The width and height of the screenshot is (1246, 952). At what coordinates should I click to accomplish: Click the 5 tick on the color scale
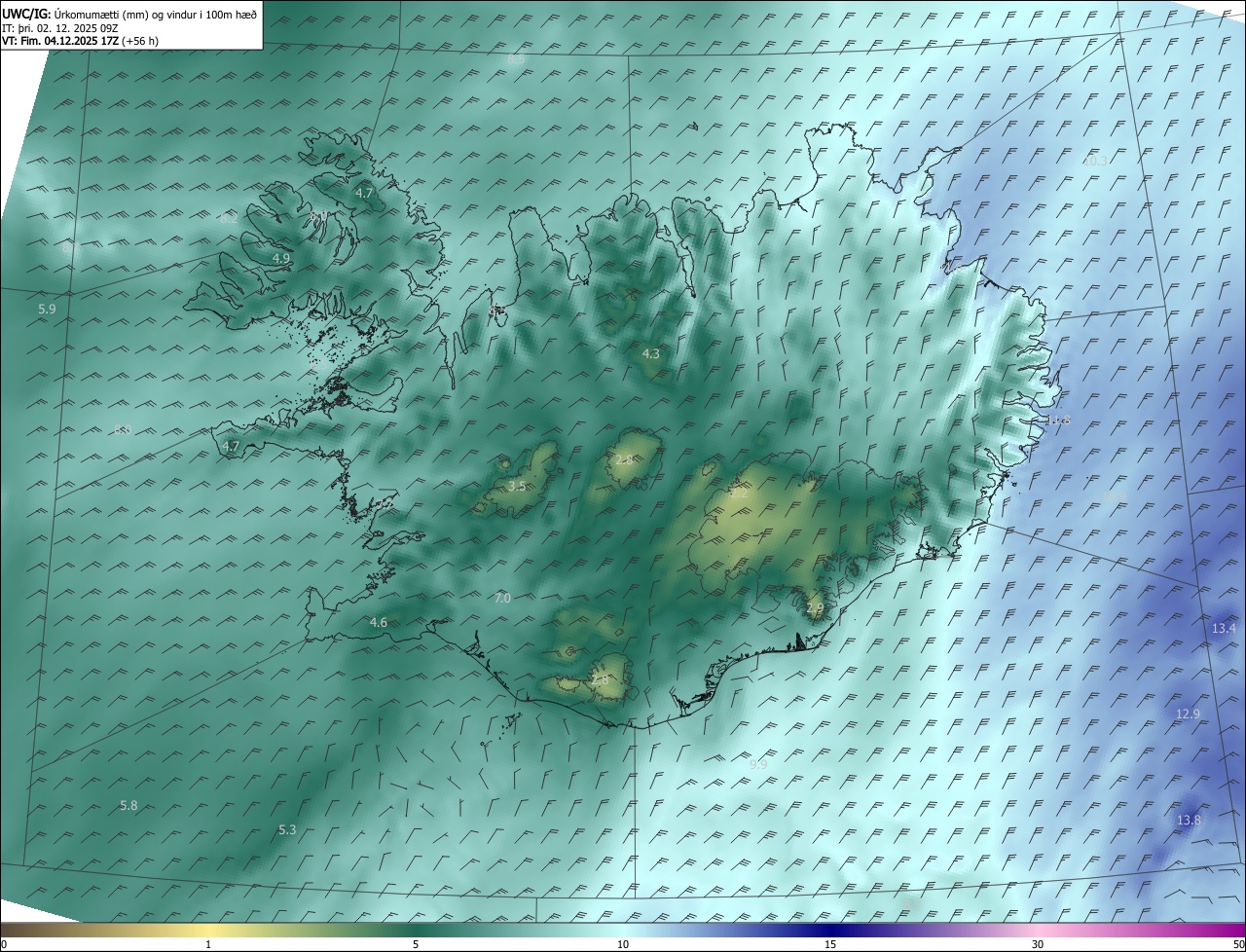click(x=416, y=945)
